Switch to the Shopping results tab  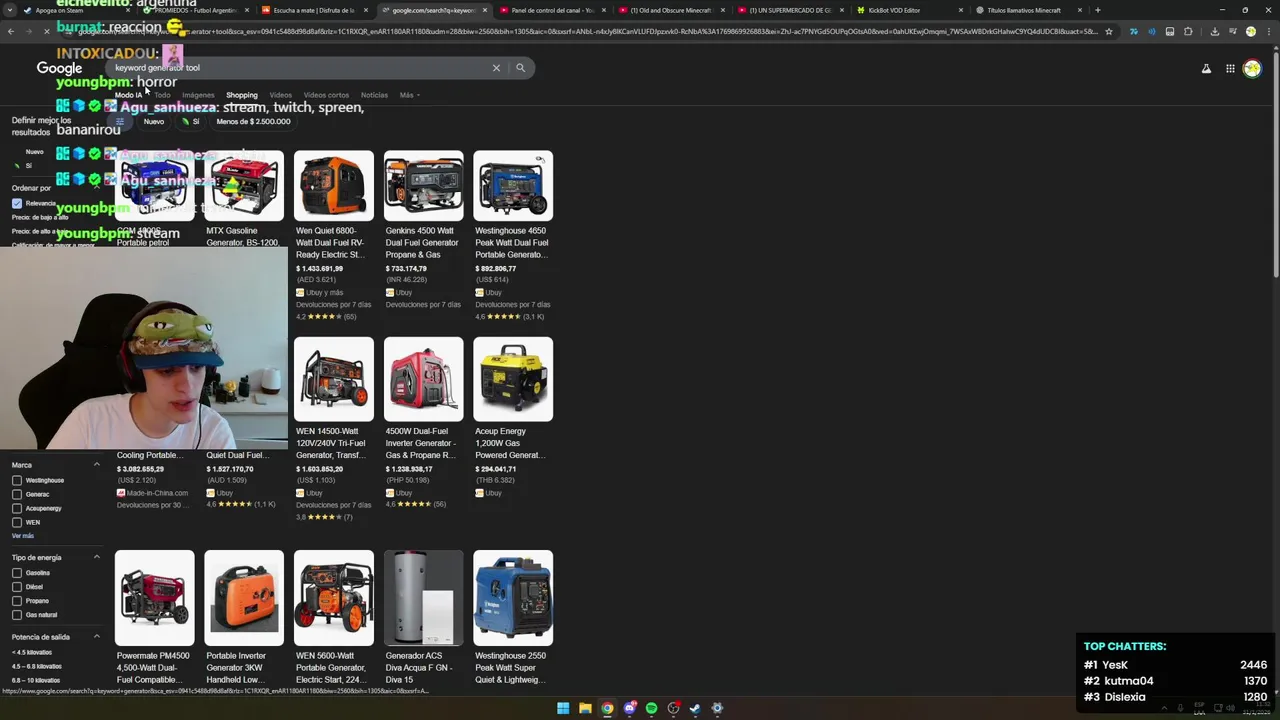(241, 95)
